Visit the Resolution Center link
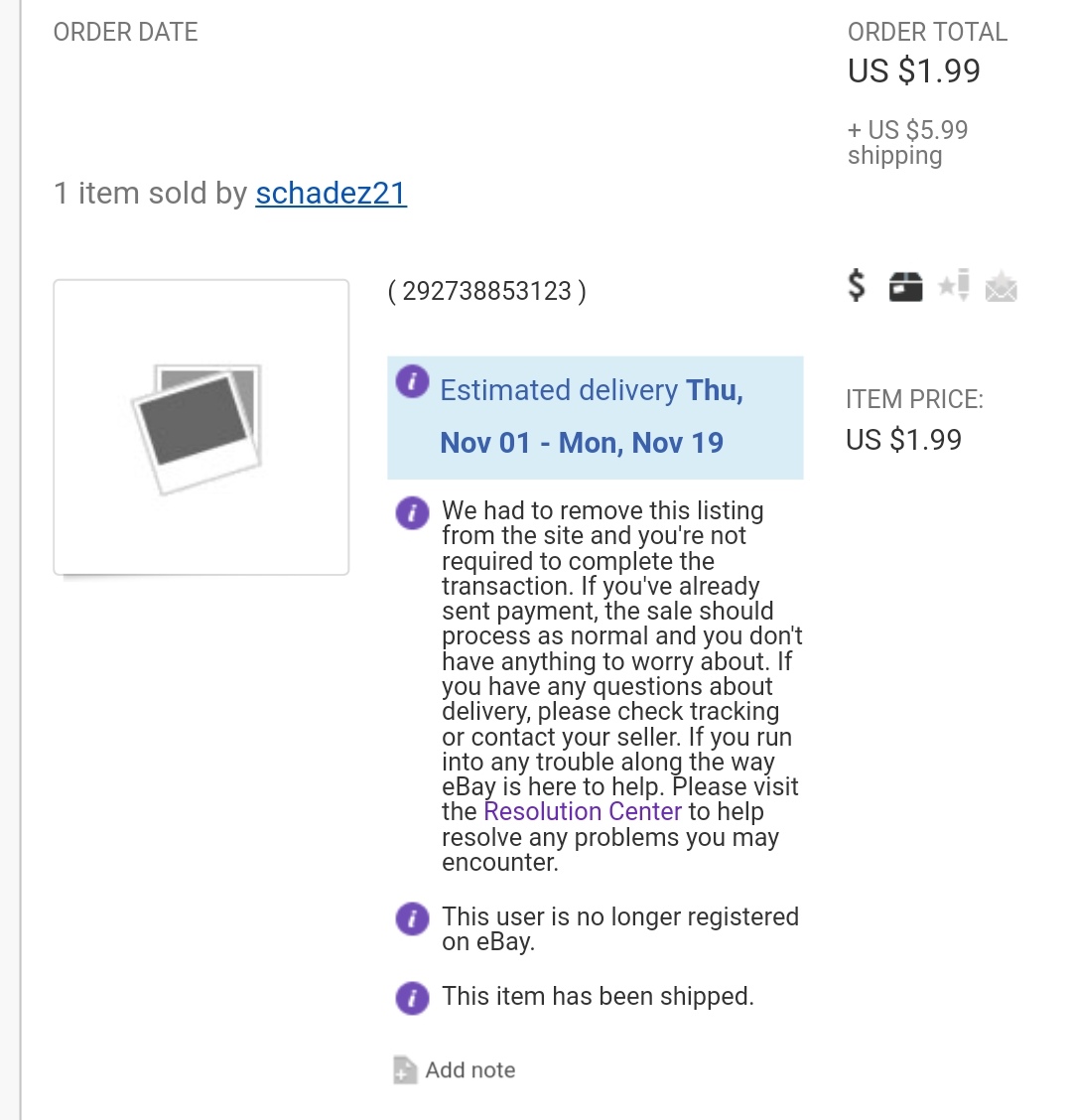This screenshot has height=1120, width=1072. pyautogui.click(x=583, y=811)
